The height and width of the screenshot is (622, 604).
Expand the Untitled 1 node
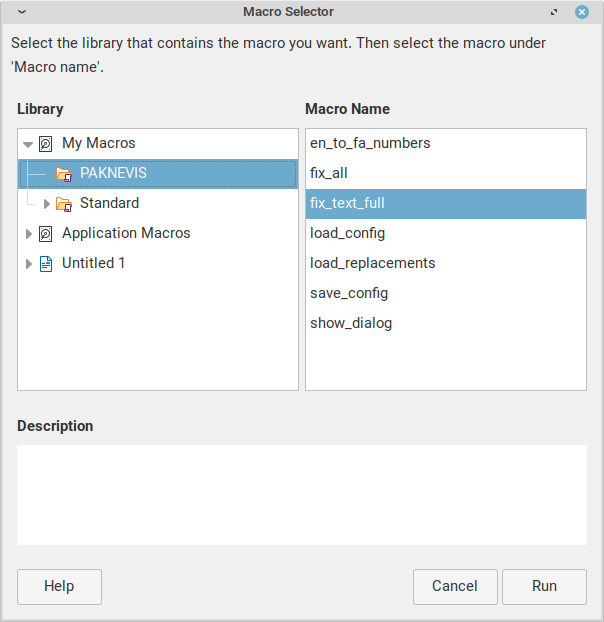28,263
